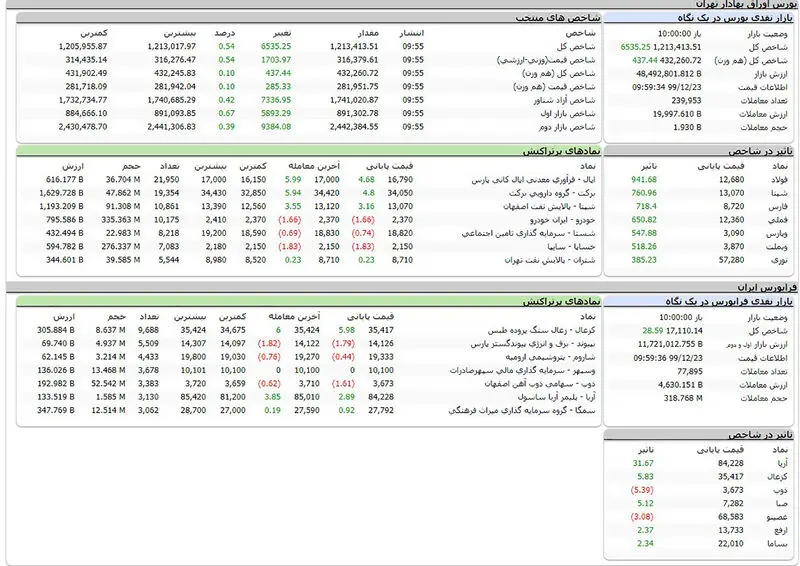This screenshot has height=566, width=800.
Task: Click Farabourse market value '11,721,012.755 B'
Action: [x=670, y=344]
